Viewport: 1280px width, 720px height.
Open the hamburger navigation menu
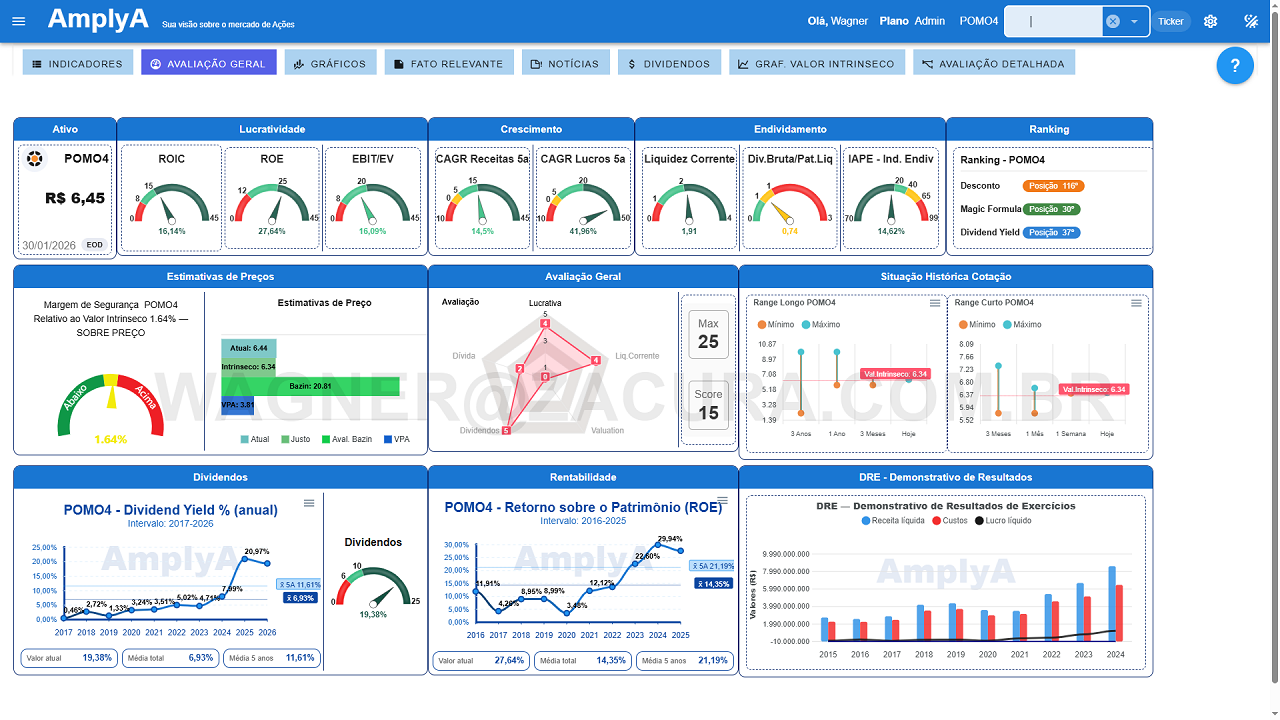(18, 21)
